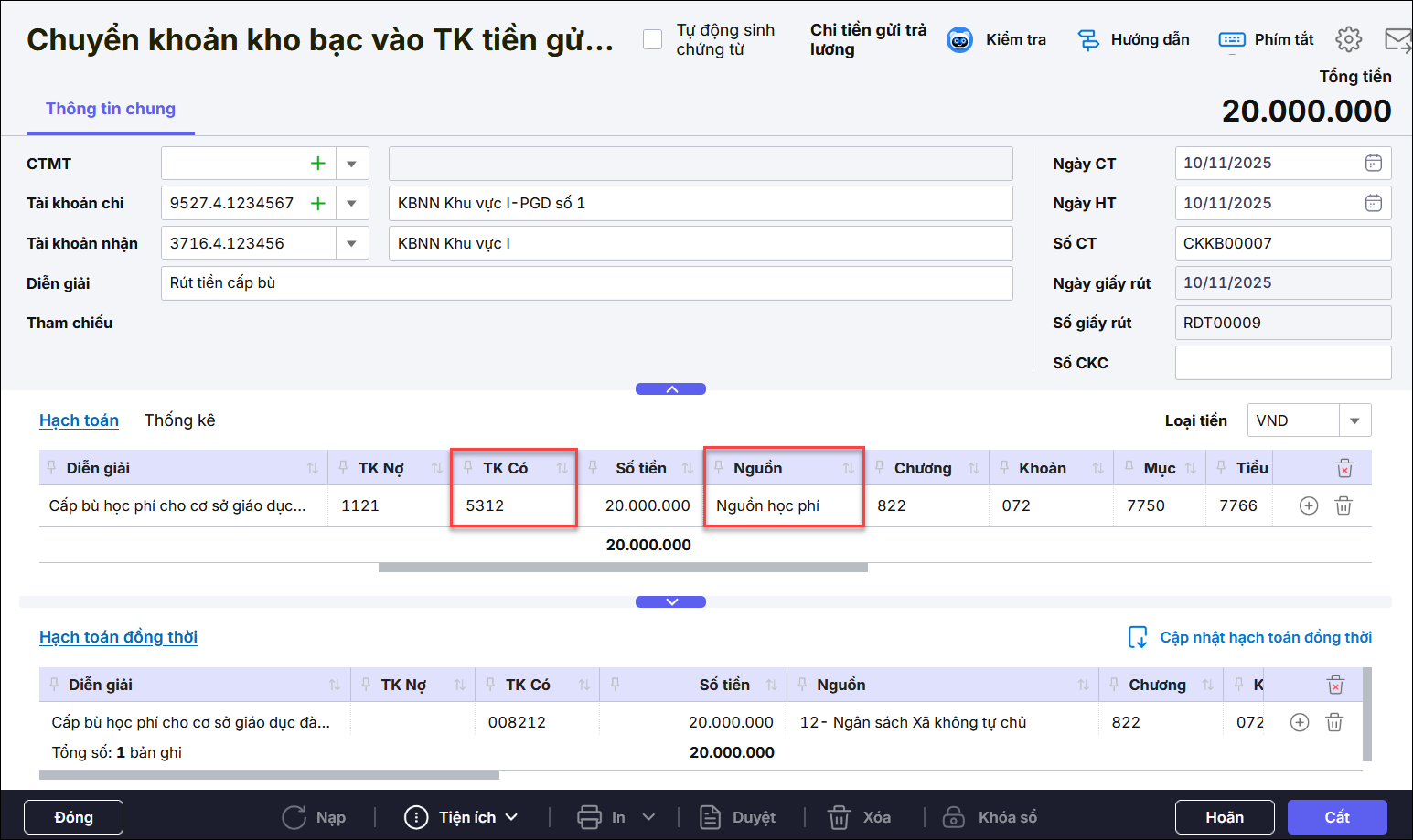Click the Hạch toán table horizontal scrollbar
1413x840 pixels.
pos(622,568)
